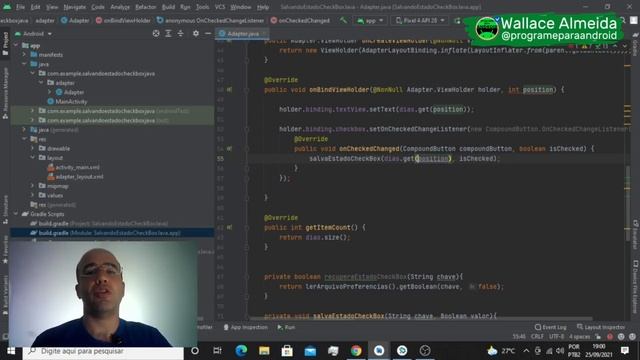Viewport: 640px width, 360px height.
Task: Click override gutter icon at getItemCount
Action: point(229,227)
